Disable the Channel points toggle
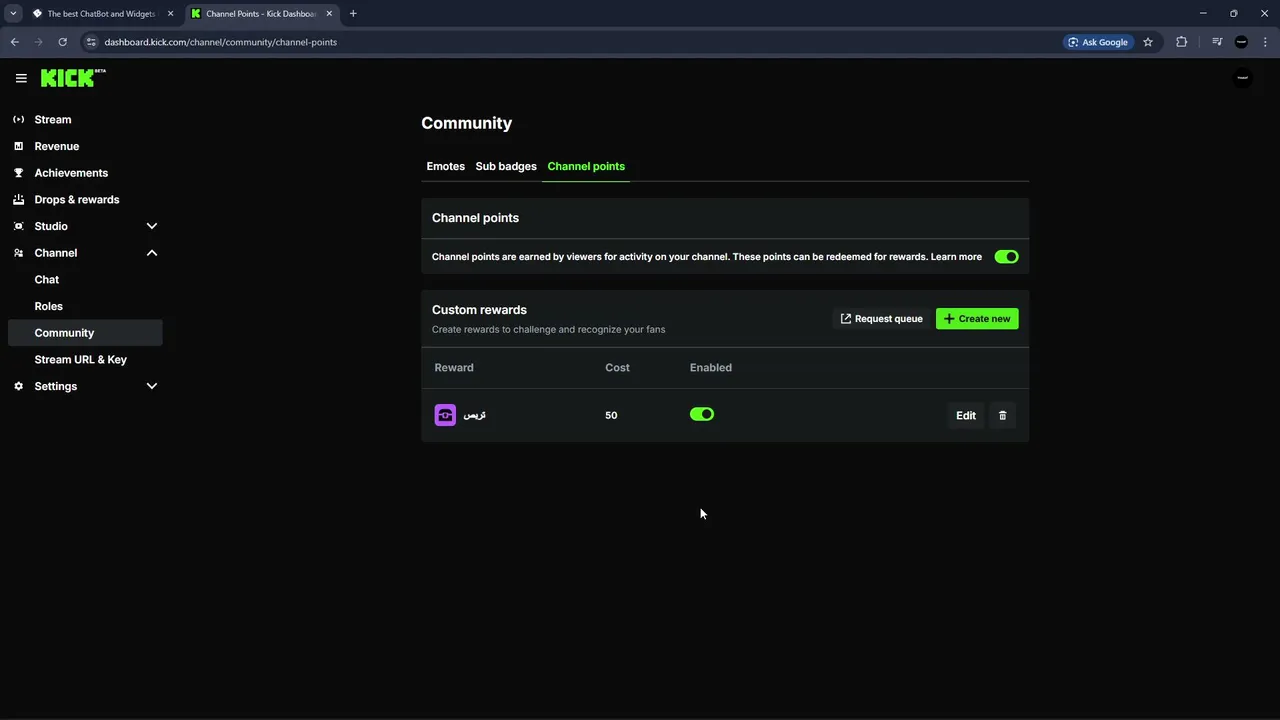 point(1006,257)
